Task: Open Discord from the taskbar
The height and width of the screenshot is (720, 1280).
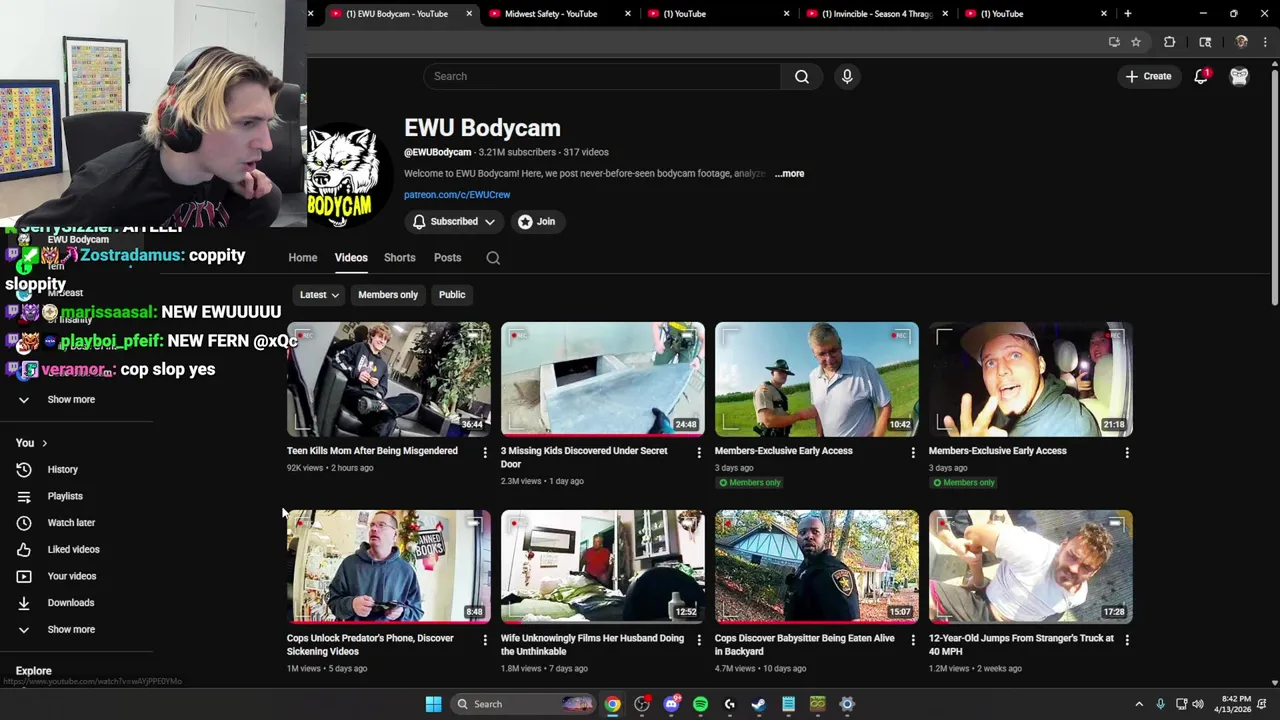Action: pyautogui.click(x=671, y=704)
